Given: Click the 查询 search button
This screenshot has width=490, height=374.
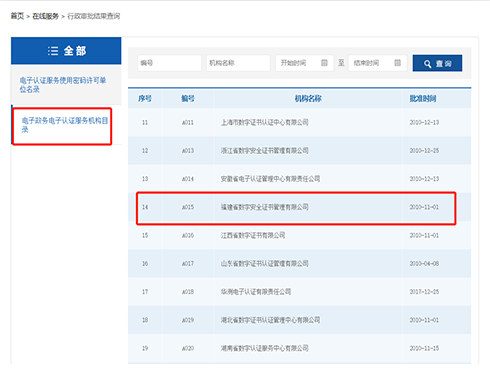Looking at the screenshot, I should tap(437, 63).
